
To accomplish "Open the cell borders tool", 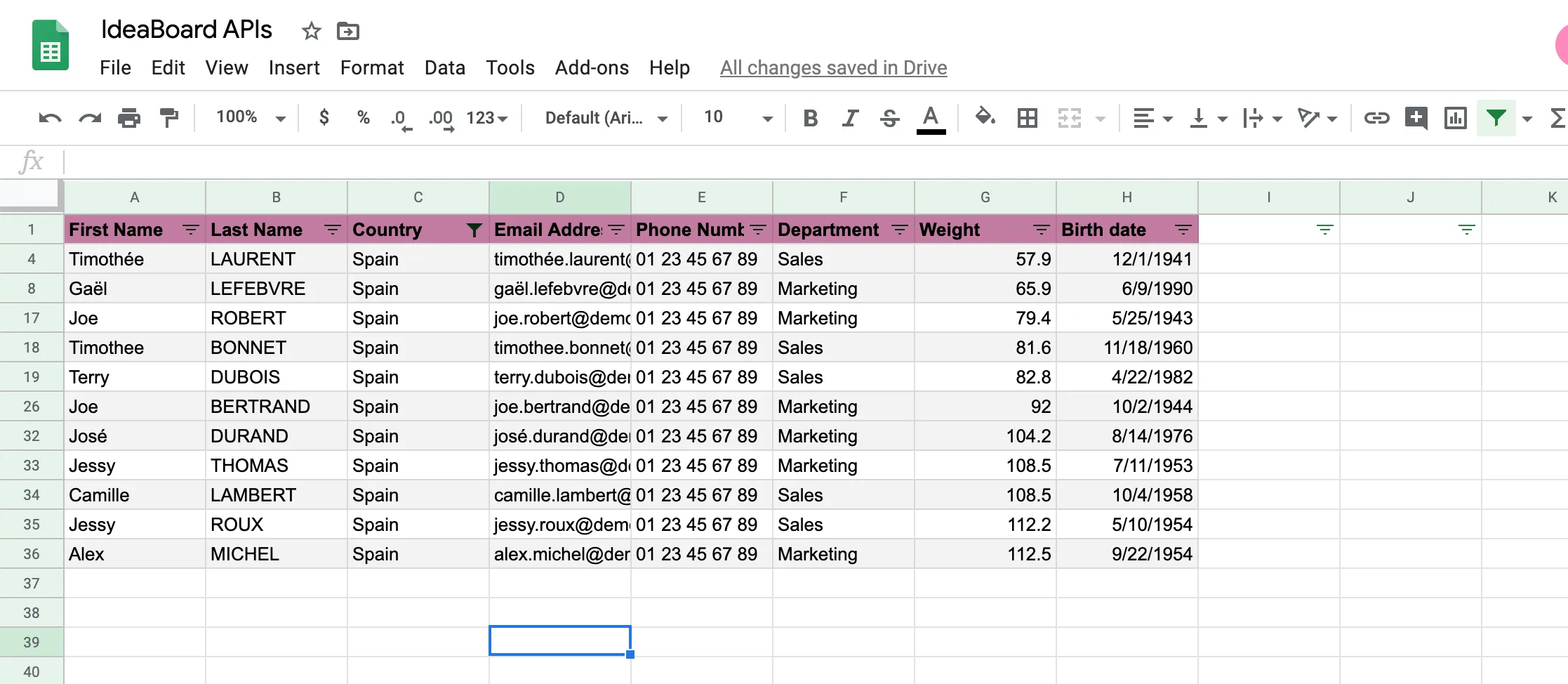I will point(1028,118).
